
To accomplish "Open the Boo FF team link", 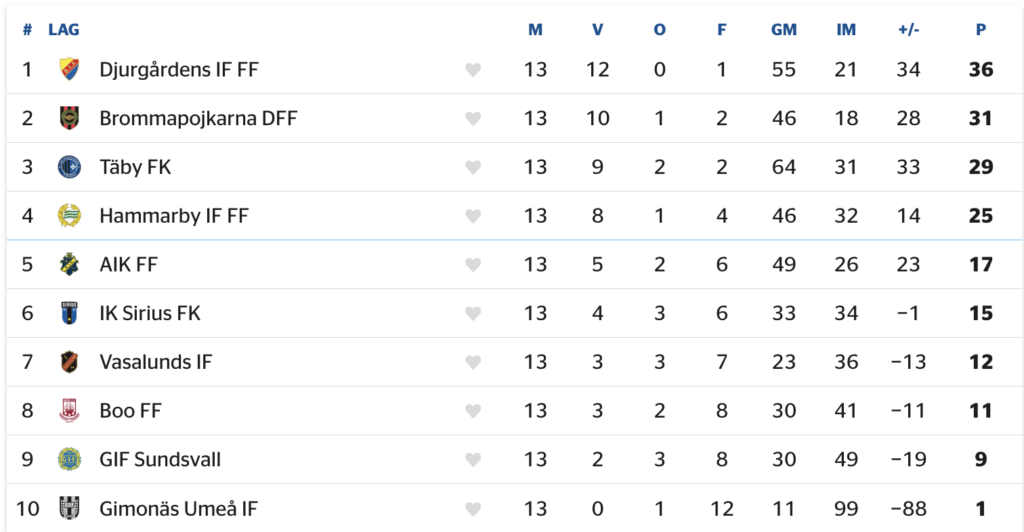I will [x=130, y=411].
